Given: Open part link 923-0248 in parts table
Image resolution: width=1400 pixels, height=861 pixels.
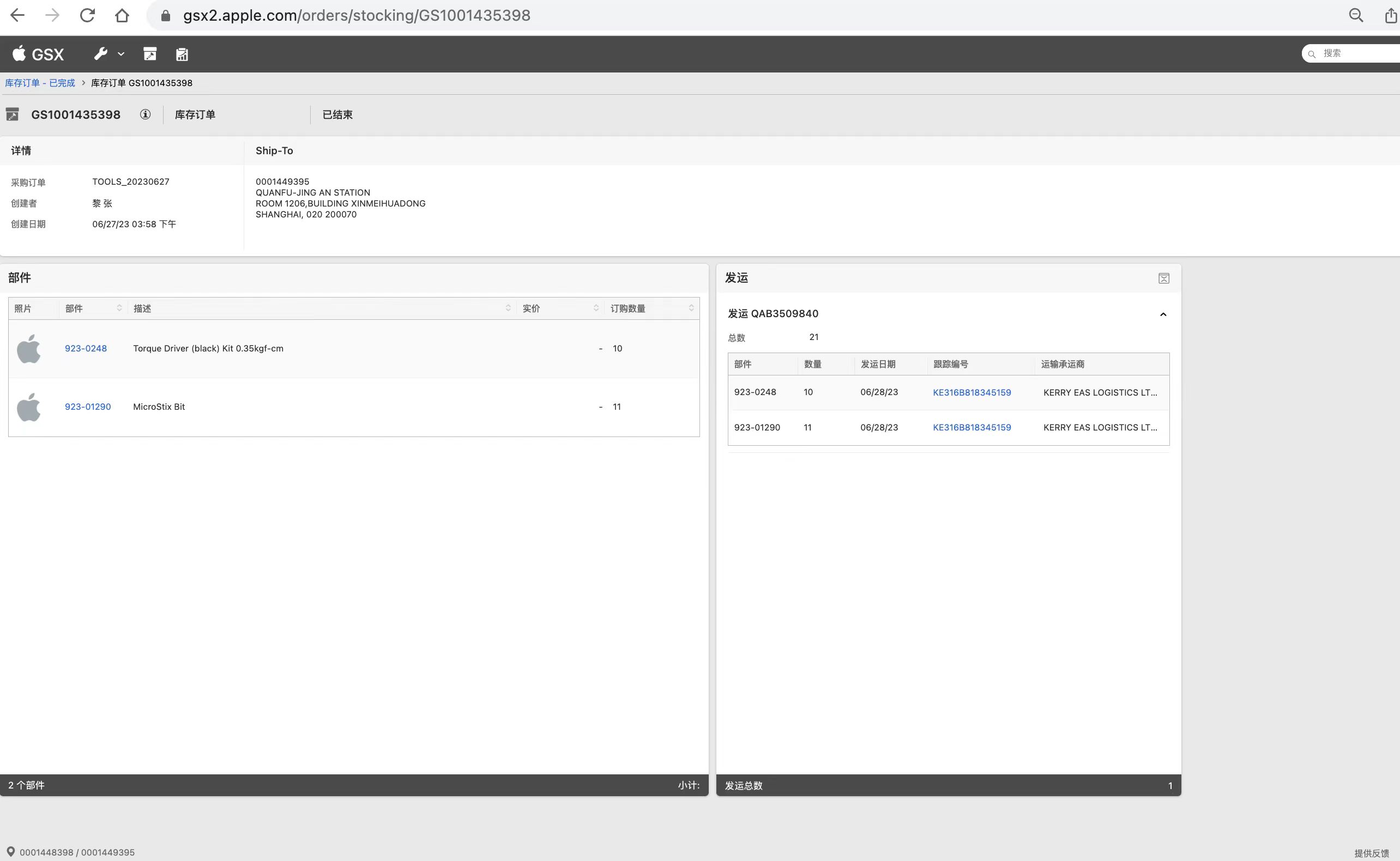Looking at the screenshot, I should coord(86,349).
